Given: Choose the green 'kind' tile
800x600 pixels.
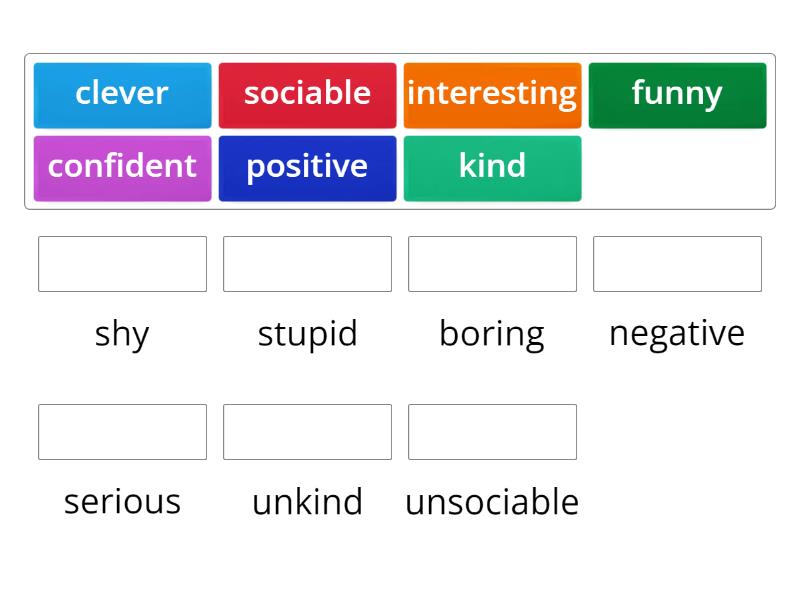Looking at the screenshot, I should click(x=492, y=167).
